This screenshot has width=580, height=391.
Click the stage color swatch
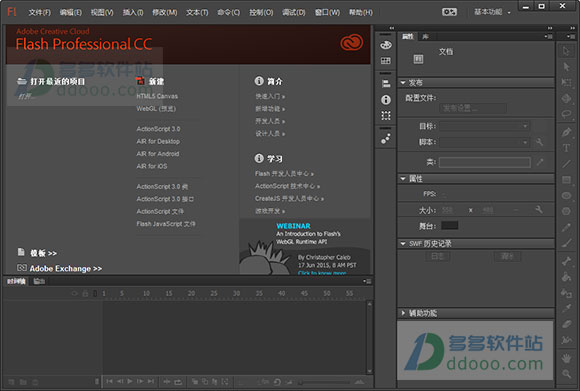pos(449,226)
